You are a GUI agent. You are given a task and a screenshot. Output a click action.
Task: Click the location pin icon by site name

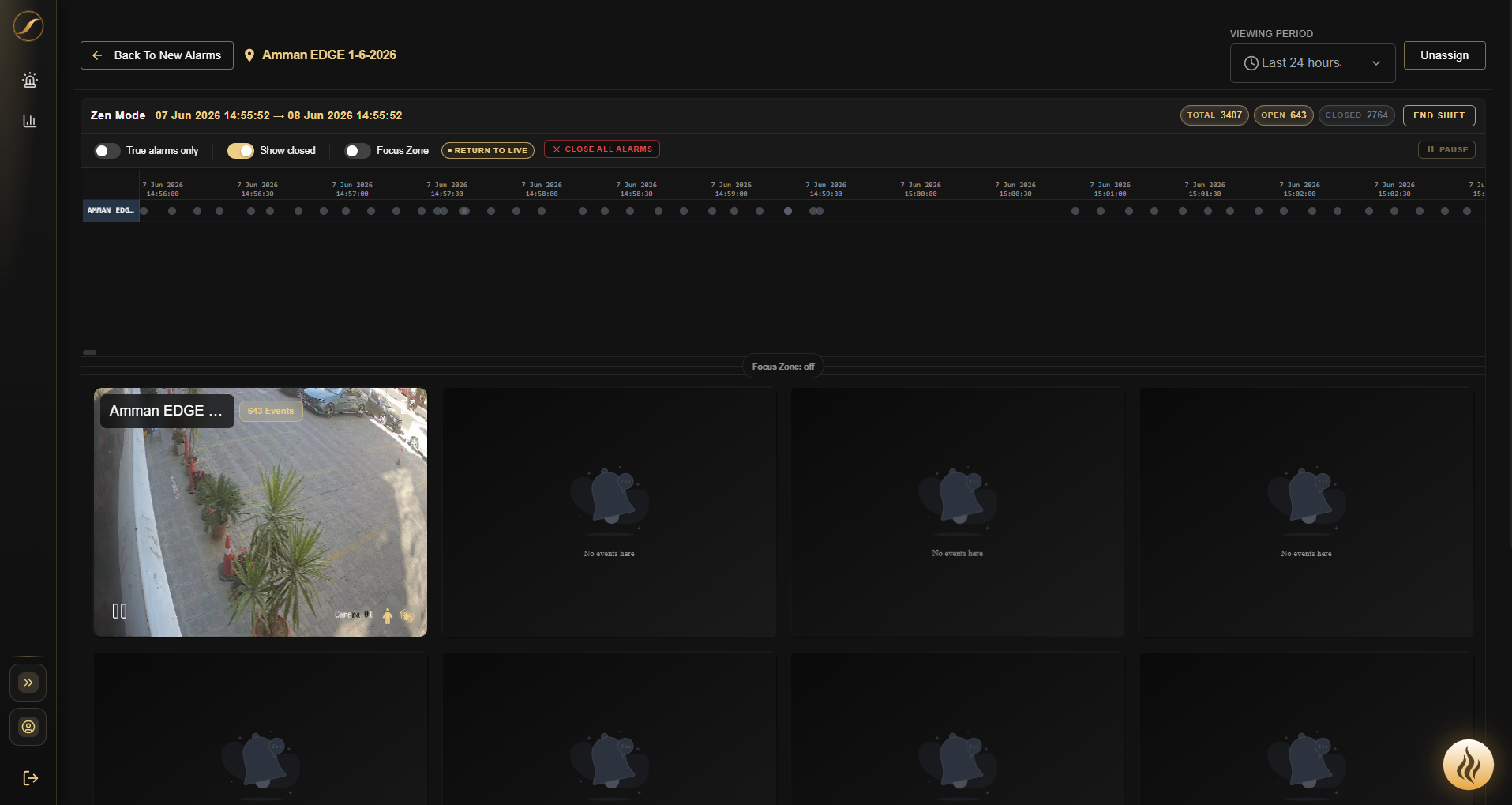(249, 55)
